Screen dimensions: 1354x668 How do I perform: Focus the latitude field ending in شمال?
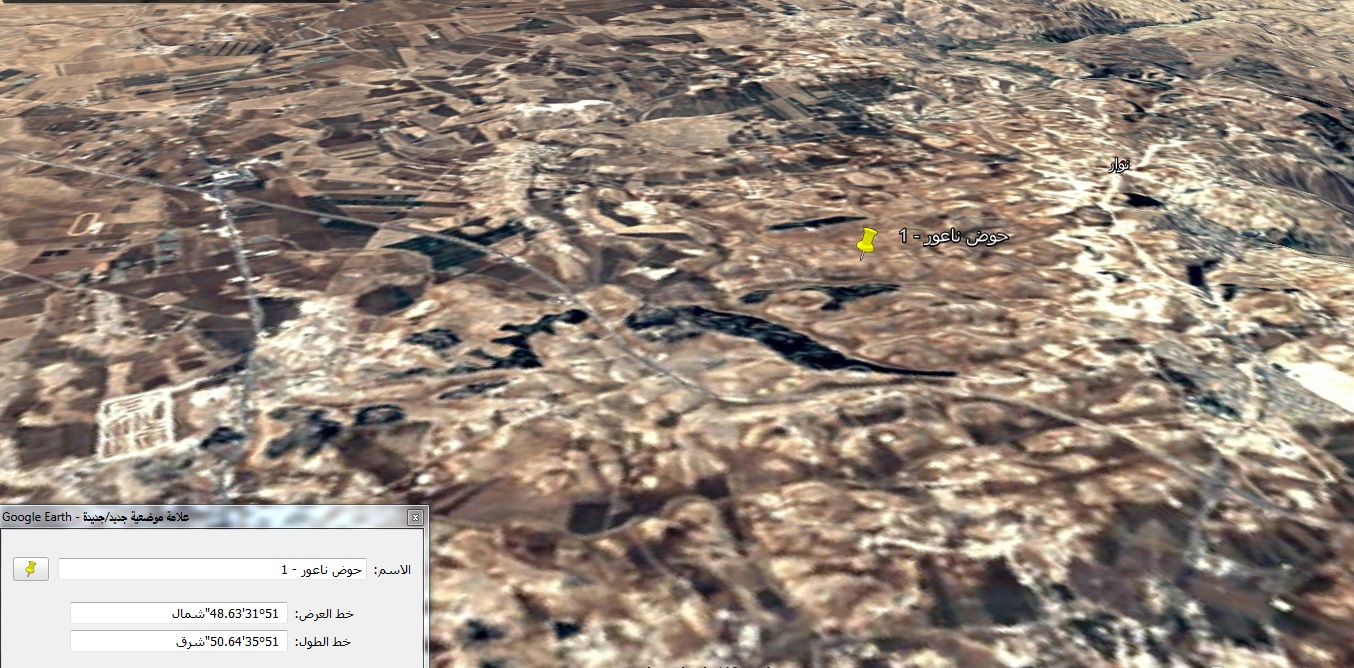coord(179,613)
